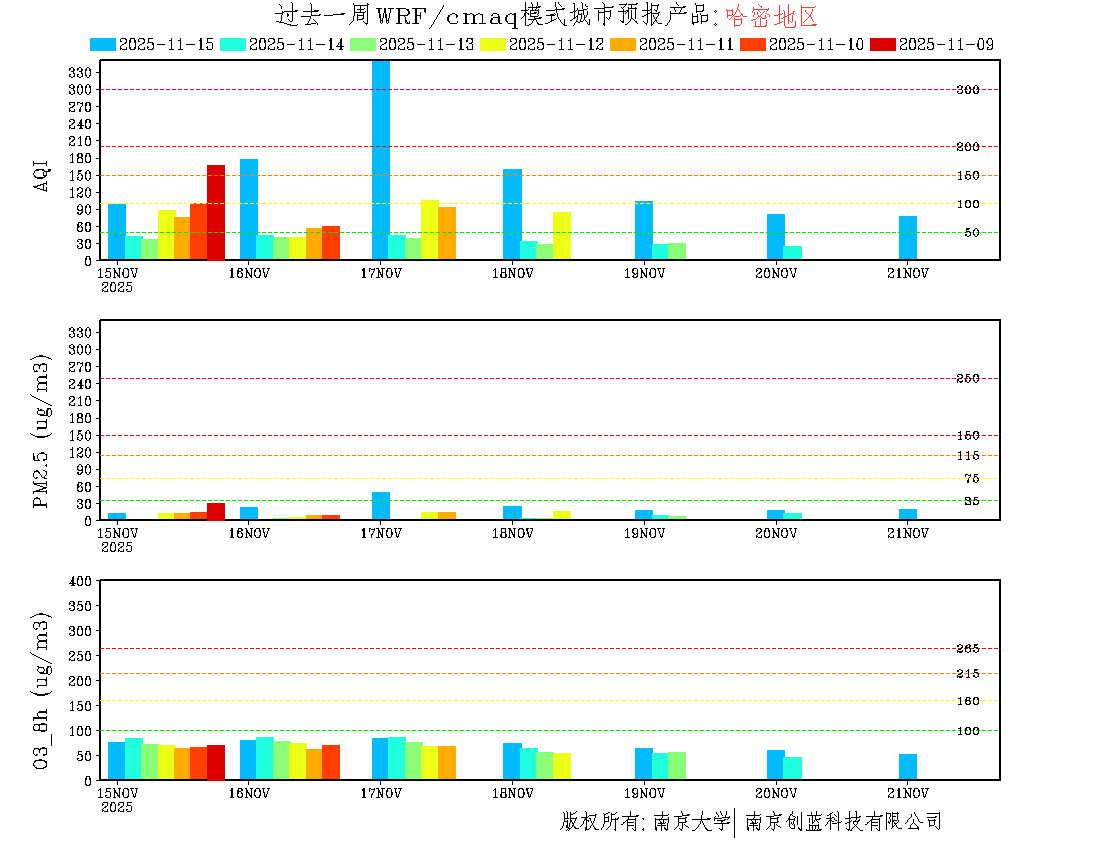Click the orange 2025-11-11 legend swatch

click(x=623, y=44)
